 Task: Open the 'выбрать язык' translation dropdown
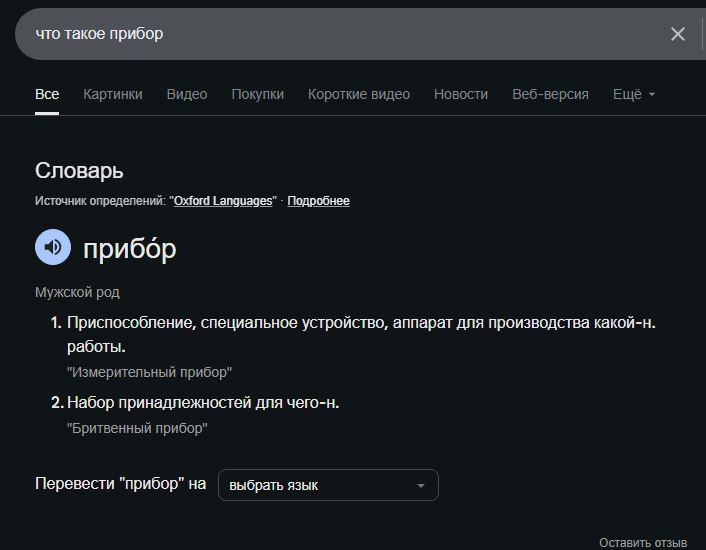pos(328,485)
